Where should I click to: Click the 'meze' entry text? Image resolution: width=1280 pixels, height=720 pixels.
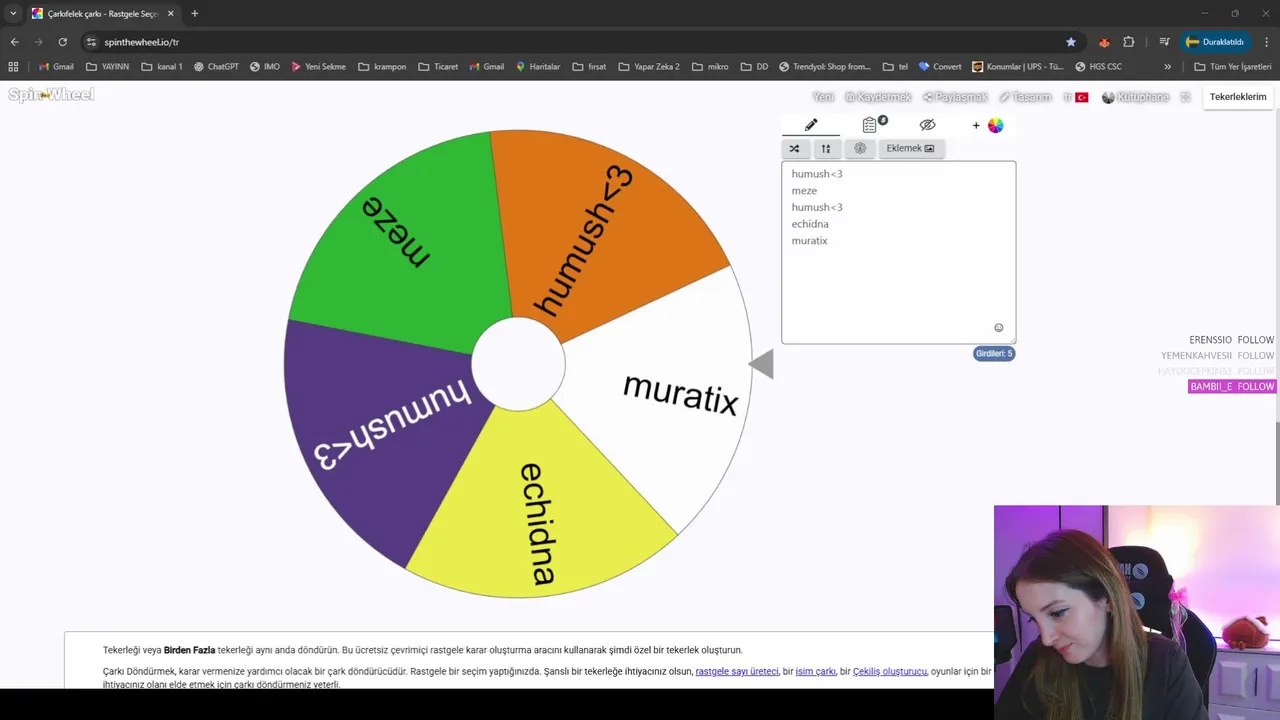(804, 191)
